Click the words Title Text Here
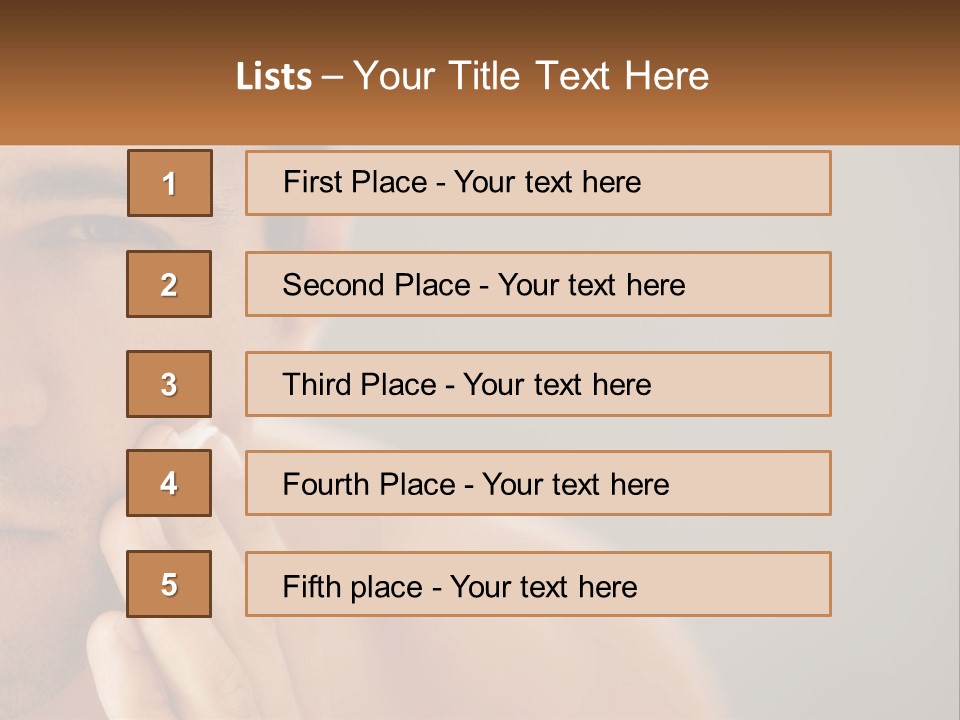 coord(579,76)
